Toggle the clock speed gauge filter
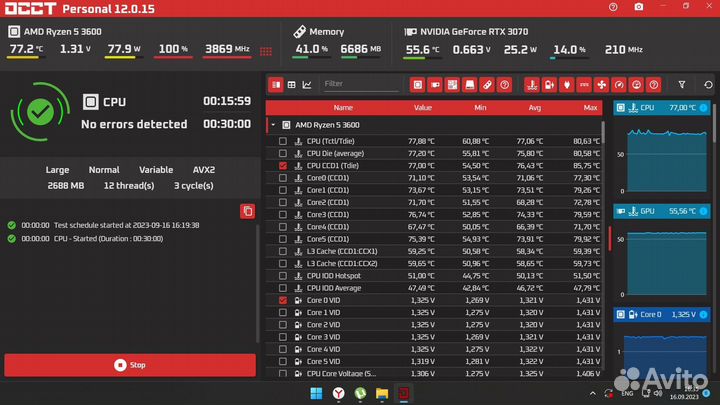720x405 pixels. [x=619, y=84]
